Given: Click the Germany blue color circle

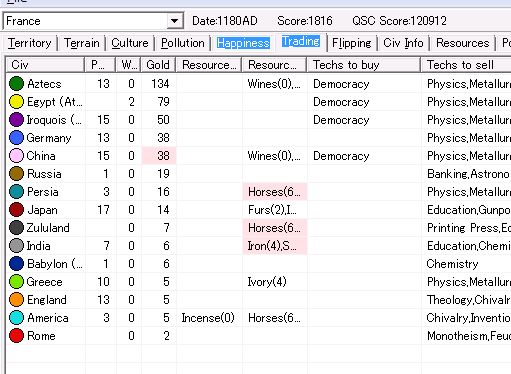Looking at the screenshot, I should [16, 138].
